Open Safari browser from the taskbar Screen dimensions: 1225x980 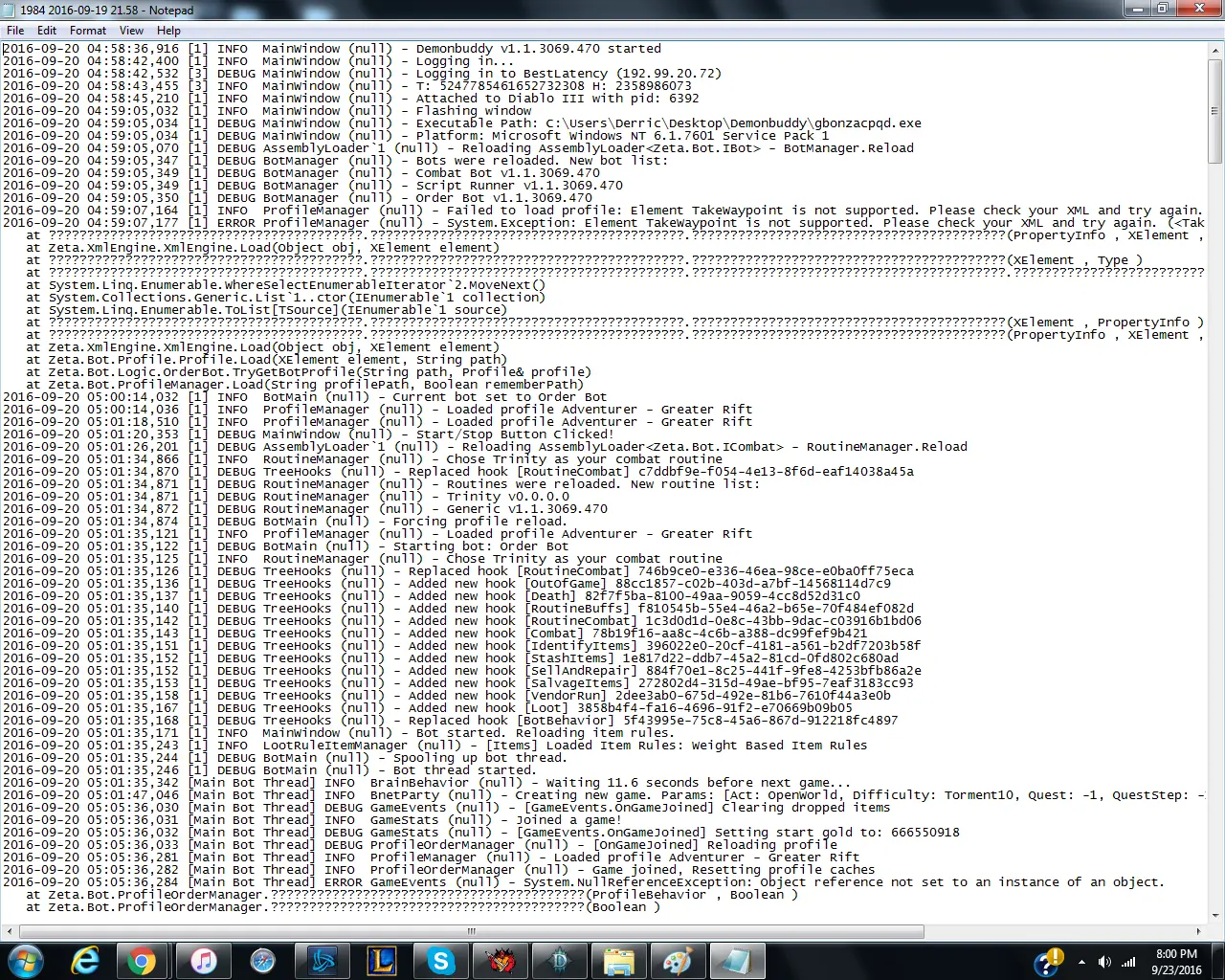pyautogui.click(x=262, y=961)
